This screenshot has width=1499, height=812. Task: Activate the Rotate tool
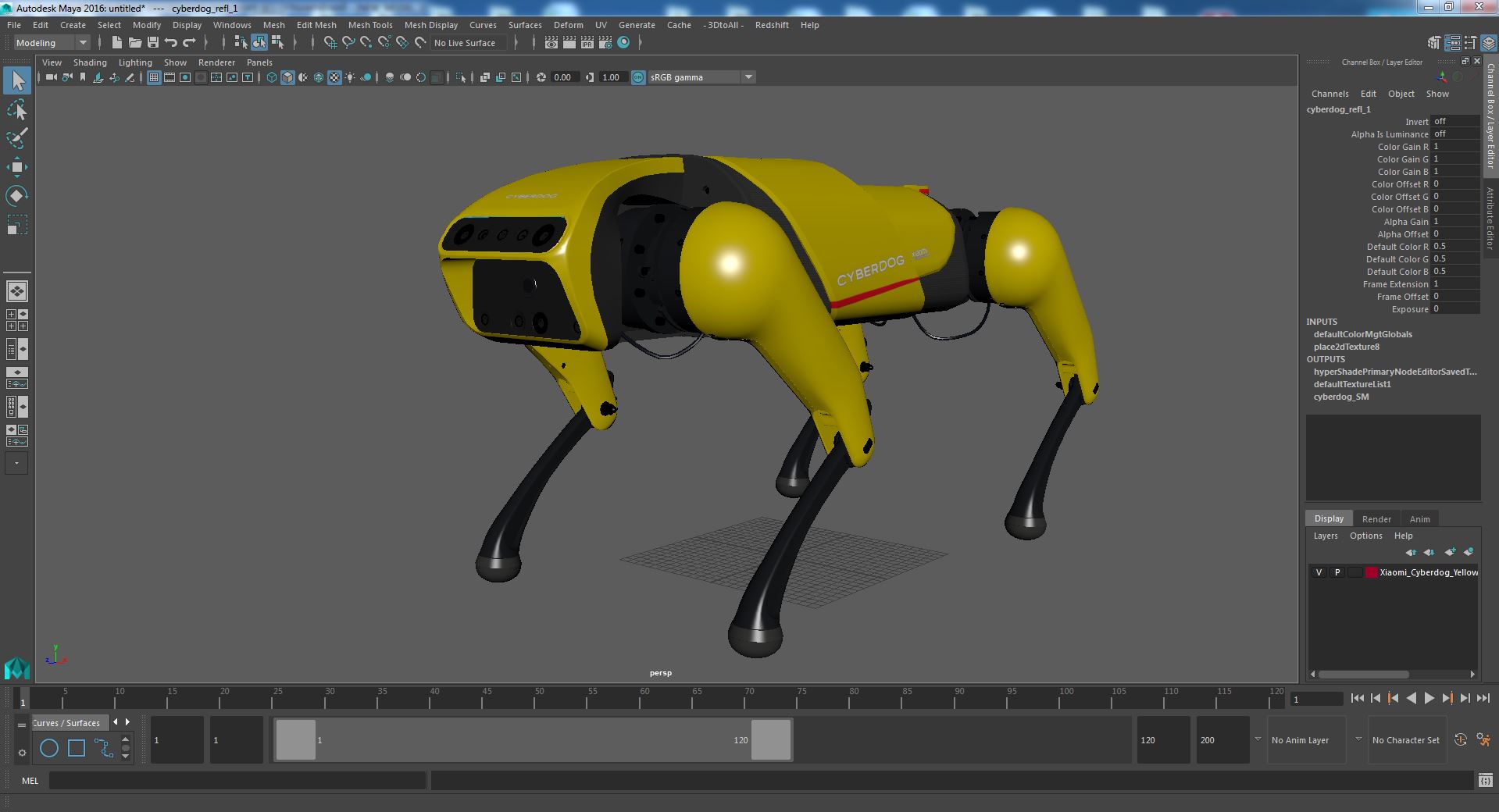click(17, 195)
